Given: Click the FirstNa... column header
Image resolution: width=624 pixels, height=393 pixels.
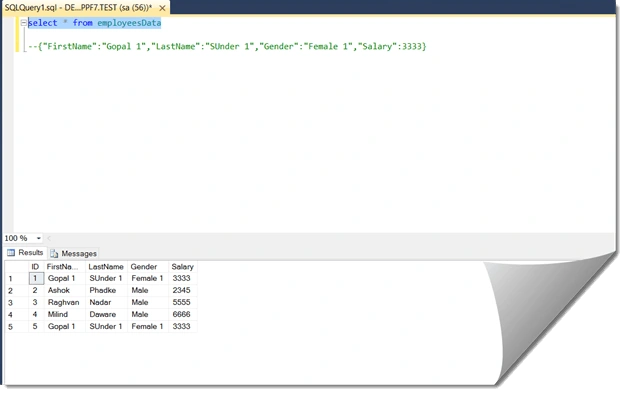Looking at the screenshot, I should pyautogui.click(x=64, y=267).
